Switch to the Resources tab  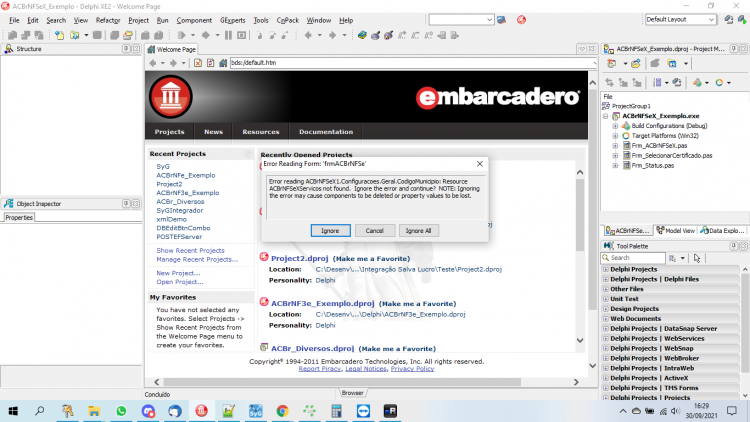tap(261, 132)
